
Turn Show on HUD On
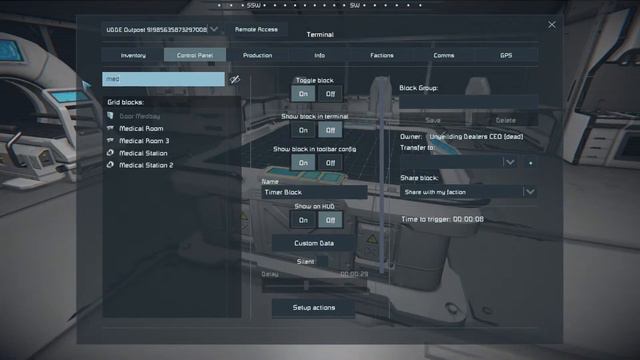point(303,220)
